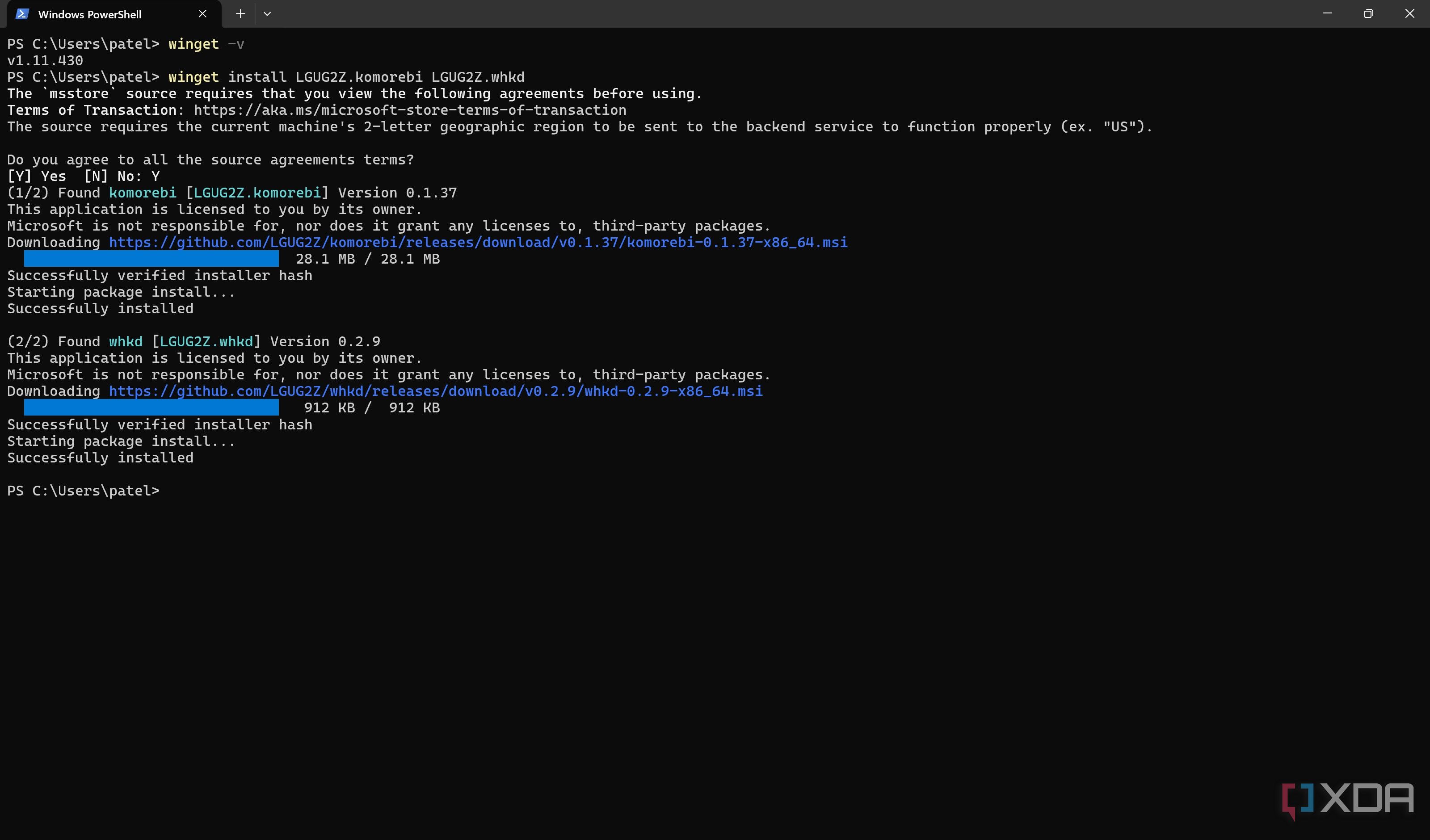Restore down the terminal window
The width and height of the screenshot is (1430, 840).
(x=1368, y=13)
